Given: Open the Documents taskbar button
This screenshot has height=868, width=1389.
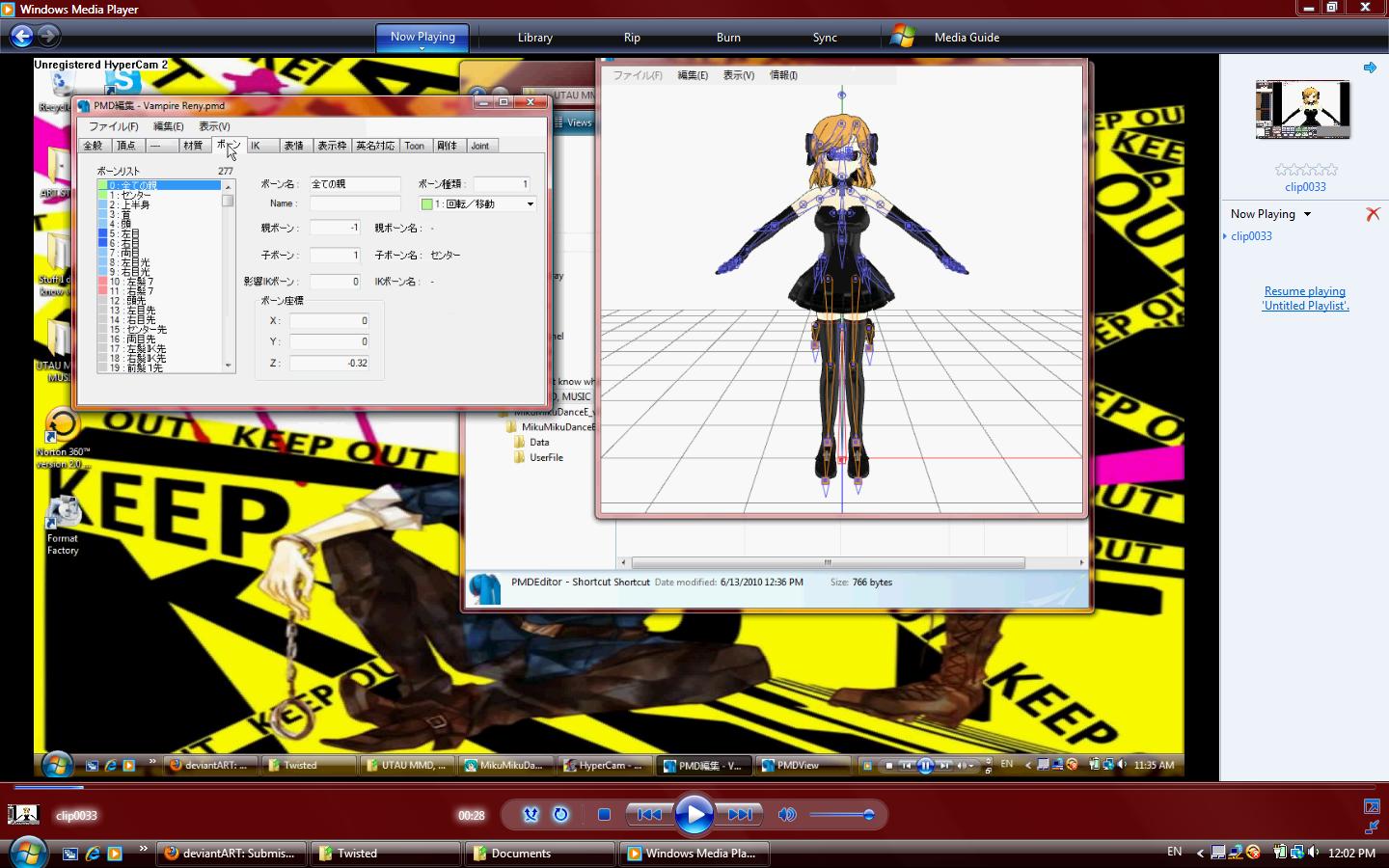Looking at the screenshot, I should pos(540,854).
